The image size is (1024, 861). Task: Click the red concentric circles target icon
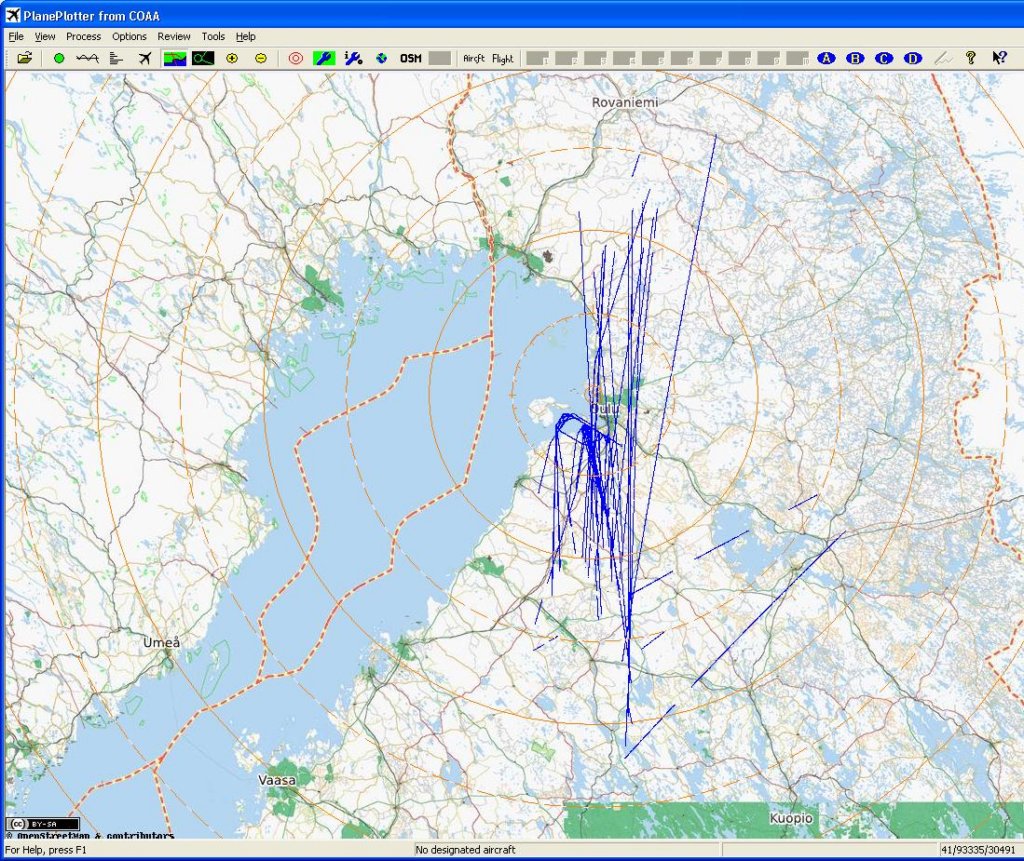click(x=295, y=58)
